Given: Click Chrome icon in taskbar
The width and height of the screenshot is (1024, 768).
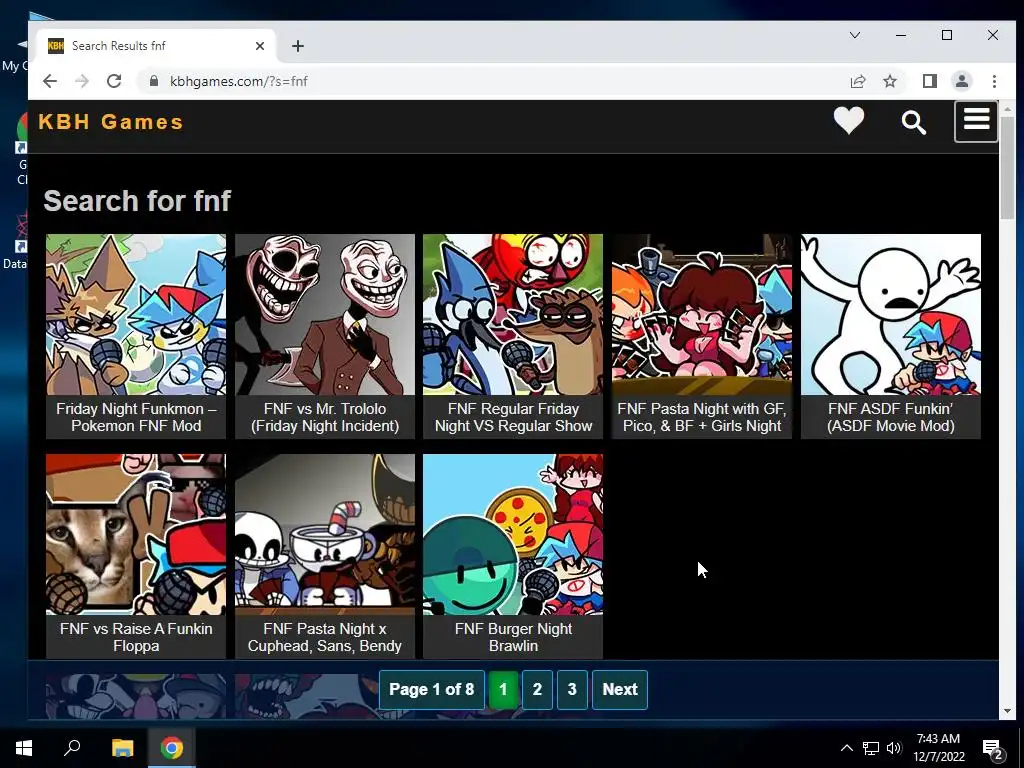Looking at the screenshot, I should 172,748.
